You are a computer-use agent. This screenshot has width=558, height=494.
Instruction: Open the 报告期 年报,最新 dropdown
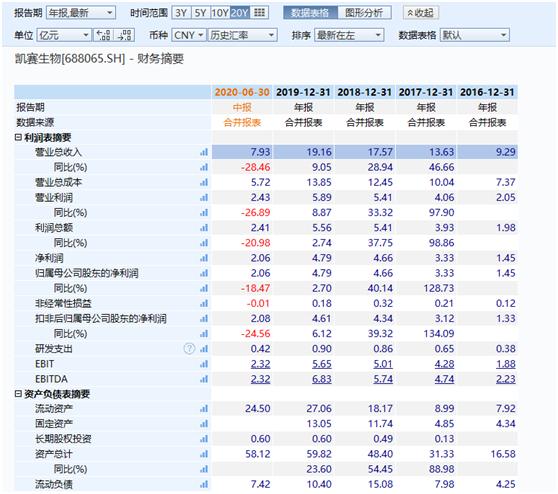click(x=81, y=13)
